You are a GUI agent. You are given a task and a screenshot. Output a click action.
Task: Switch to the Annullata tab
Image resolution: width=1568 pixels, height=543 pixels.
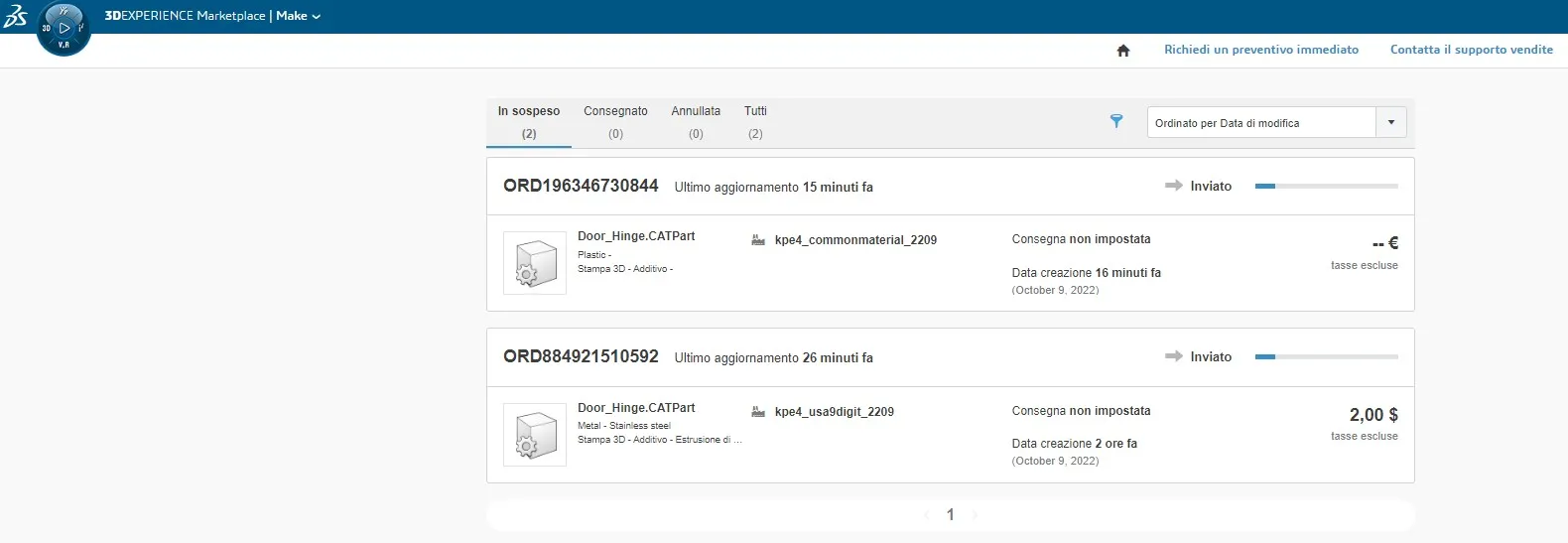point(696,121)
